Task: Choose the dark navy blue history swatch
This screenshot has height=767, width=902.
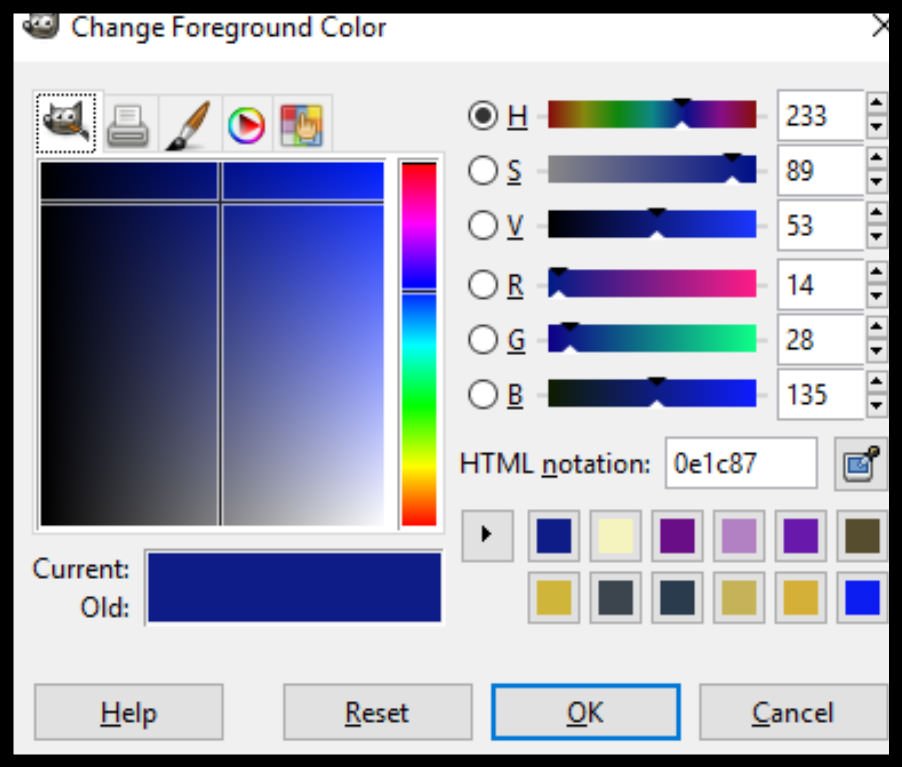Action: click(x=553, y=536)
